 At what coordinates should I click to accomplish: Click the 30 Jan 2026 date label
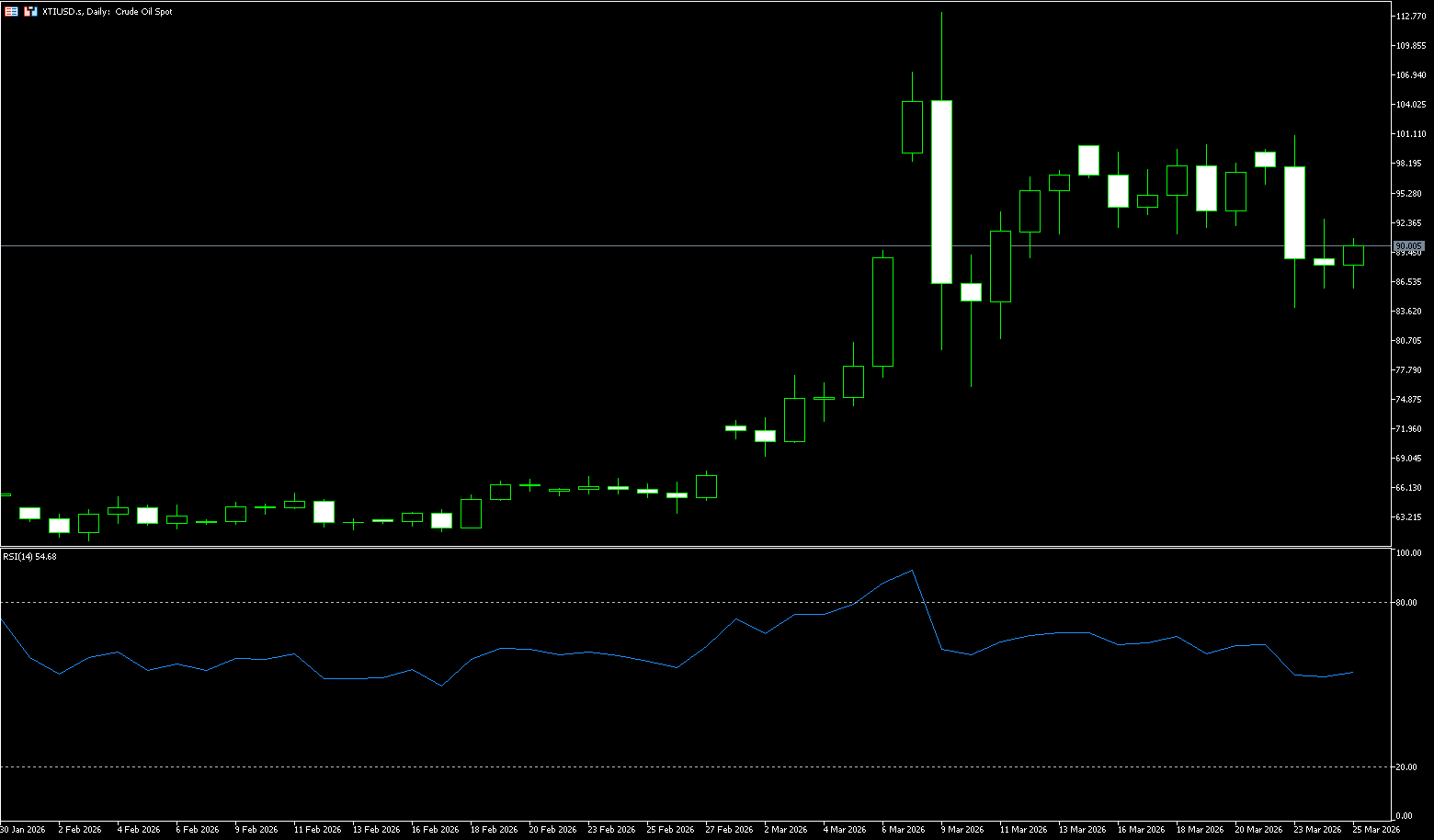[23, 829]
